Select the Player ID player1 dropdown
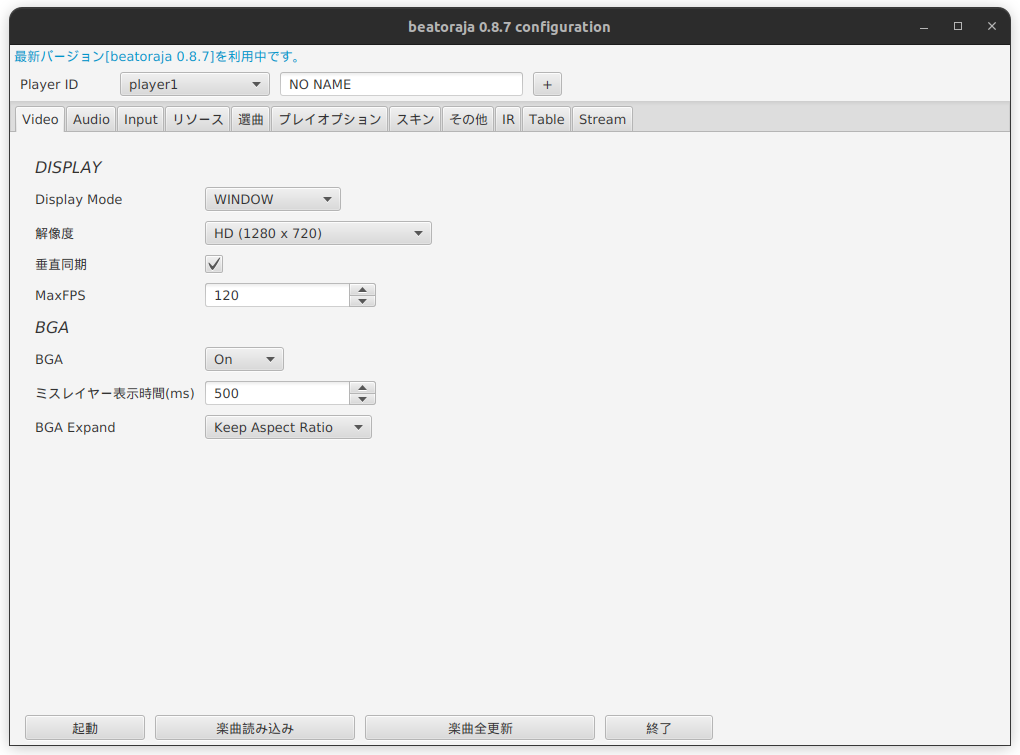Image resolution: width=1020 pixels, height=755 pixels. point(194,85)
